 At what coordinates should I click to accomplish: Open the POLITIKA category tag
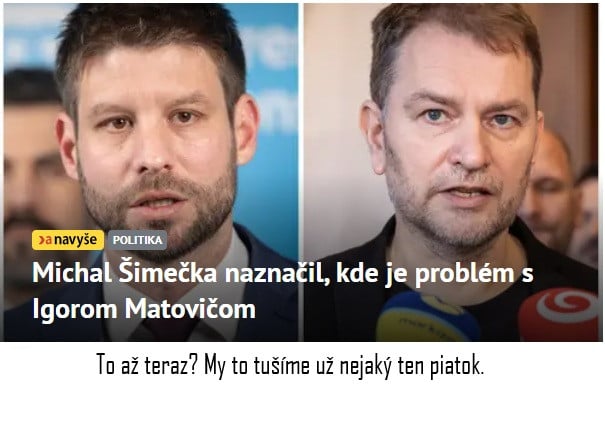click(x=137, y=240)
